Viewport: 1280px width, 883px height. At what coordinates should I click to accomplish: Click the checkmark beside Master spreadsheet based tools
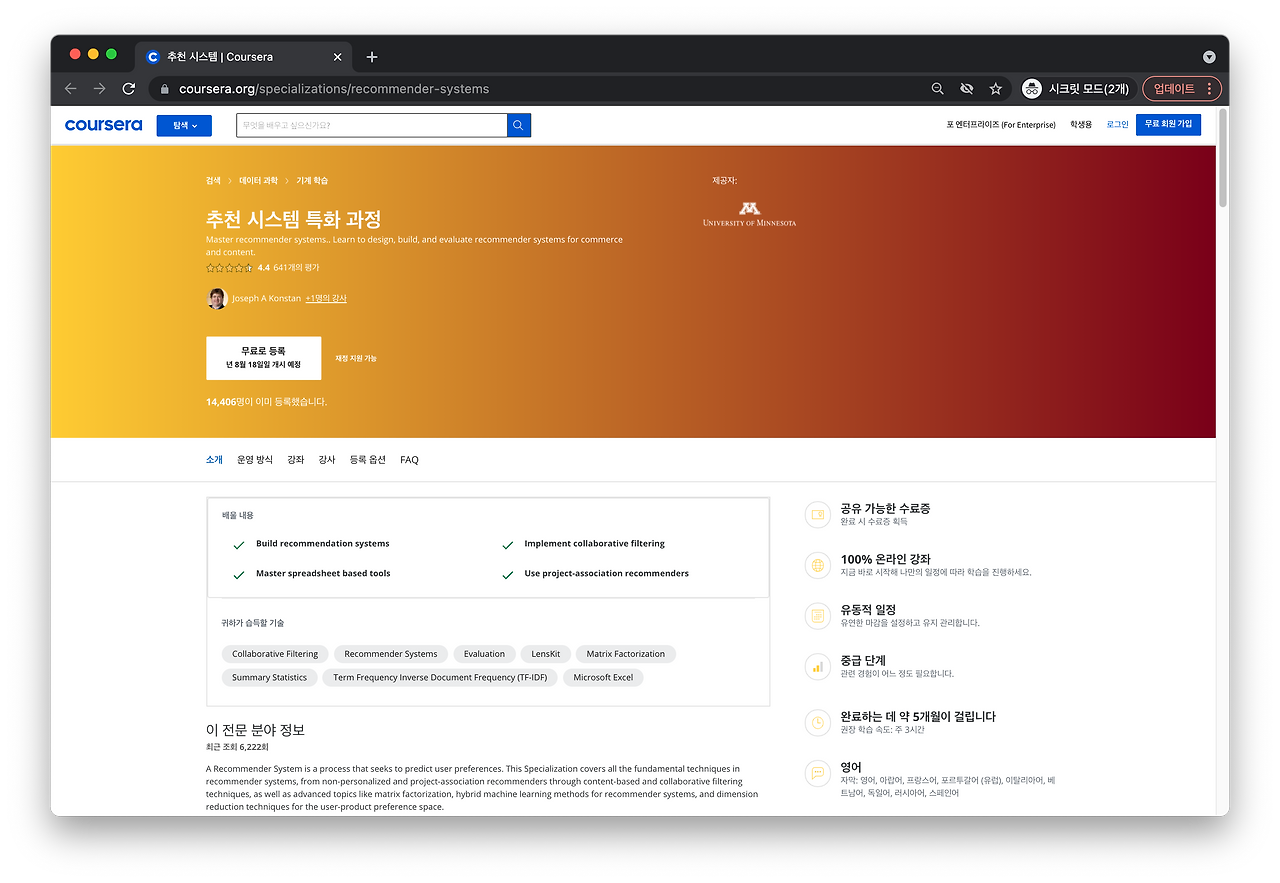click(x=239, y=575)
